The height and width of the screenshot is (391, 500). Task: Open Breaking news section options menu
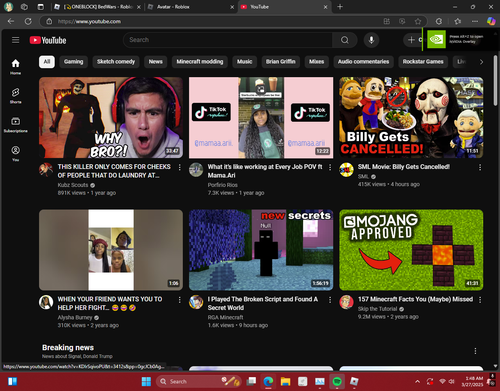pos(475,351)
